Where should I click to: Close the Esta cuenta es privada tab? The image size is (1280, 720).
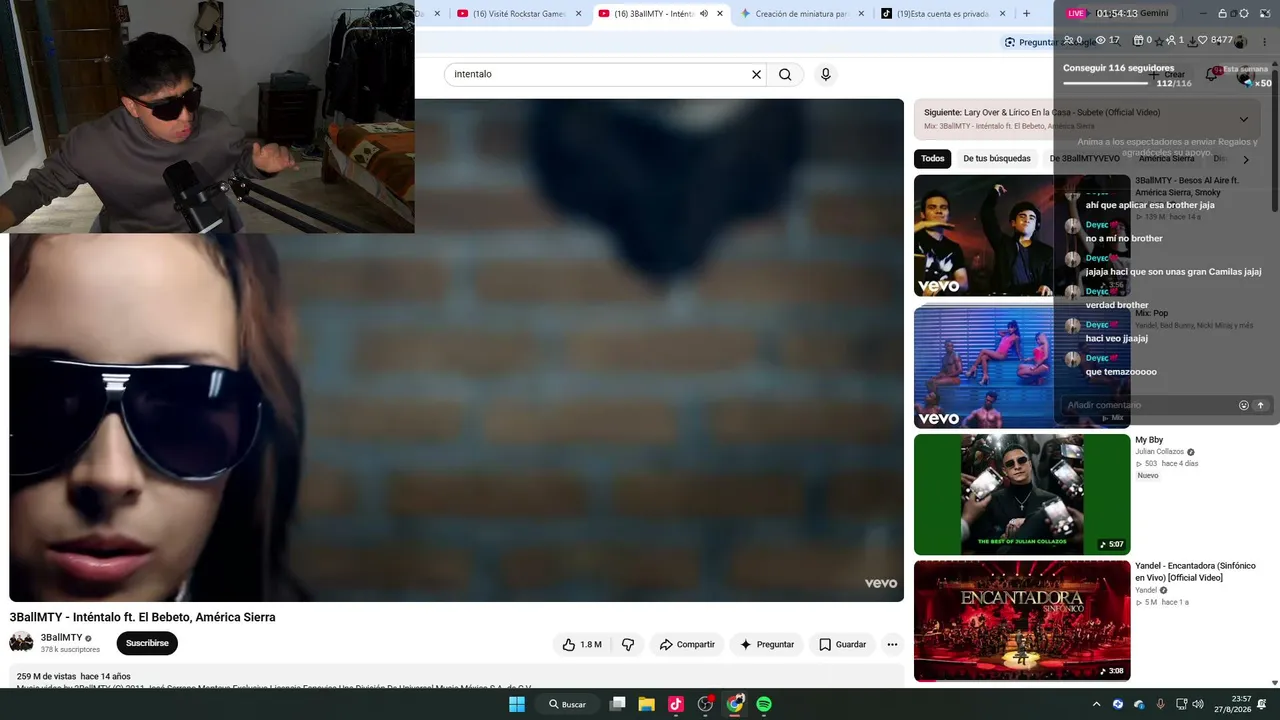tap(1002, 14)
